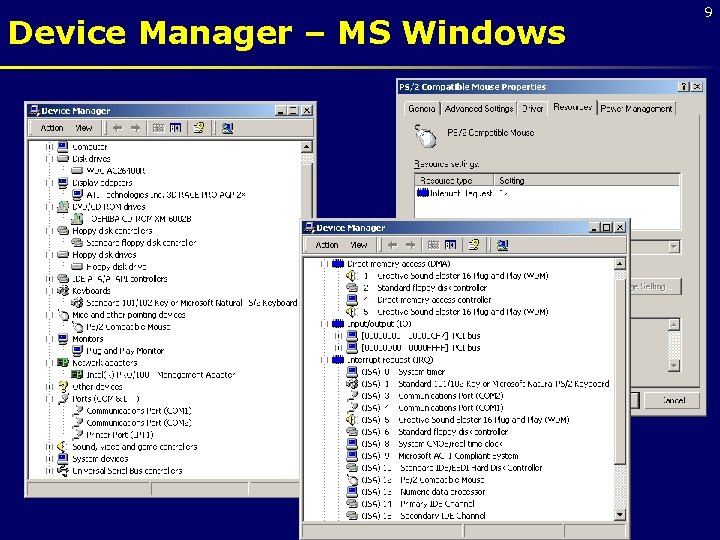Select Standard floppy disk controller in left tree
Screen dimensions: 720x540
(141, 242)
